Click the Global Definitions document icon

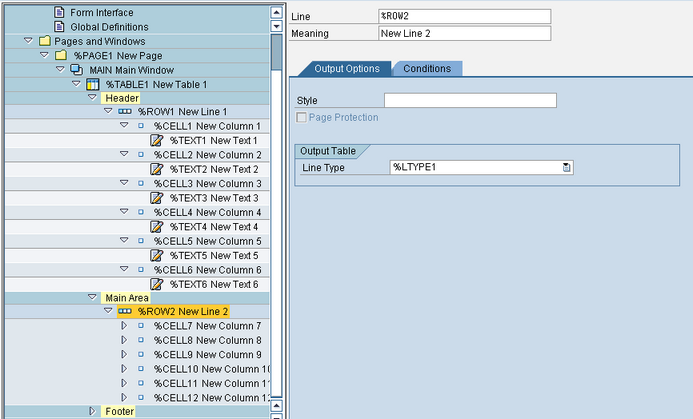pos(59,27)
